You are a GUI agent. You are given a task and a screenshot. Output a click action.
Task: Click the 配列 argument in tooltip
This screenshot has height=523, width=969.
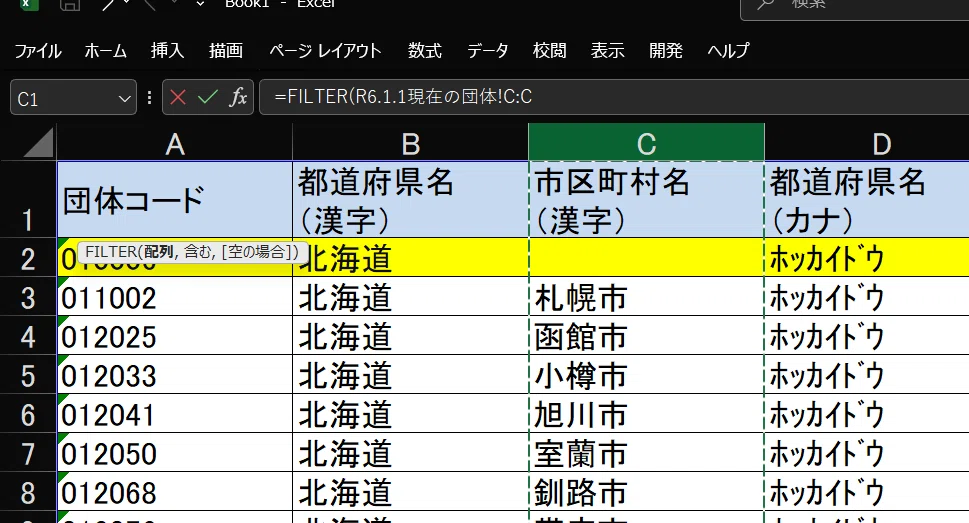point(159,252)
